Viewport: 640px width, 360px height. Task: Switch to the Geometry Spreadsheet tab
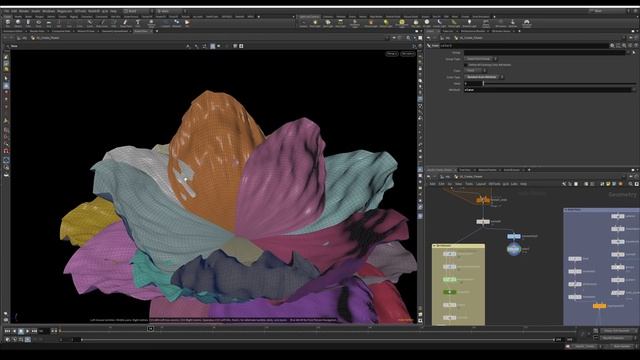pyautogui.click(x=115, y=31)
